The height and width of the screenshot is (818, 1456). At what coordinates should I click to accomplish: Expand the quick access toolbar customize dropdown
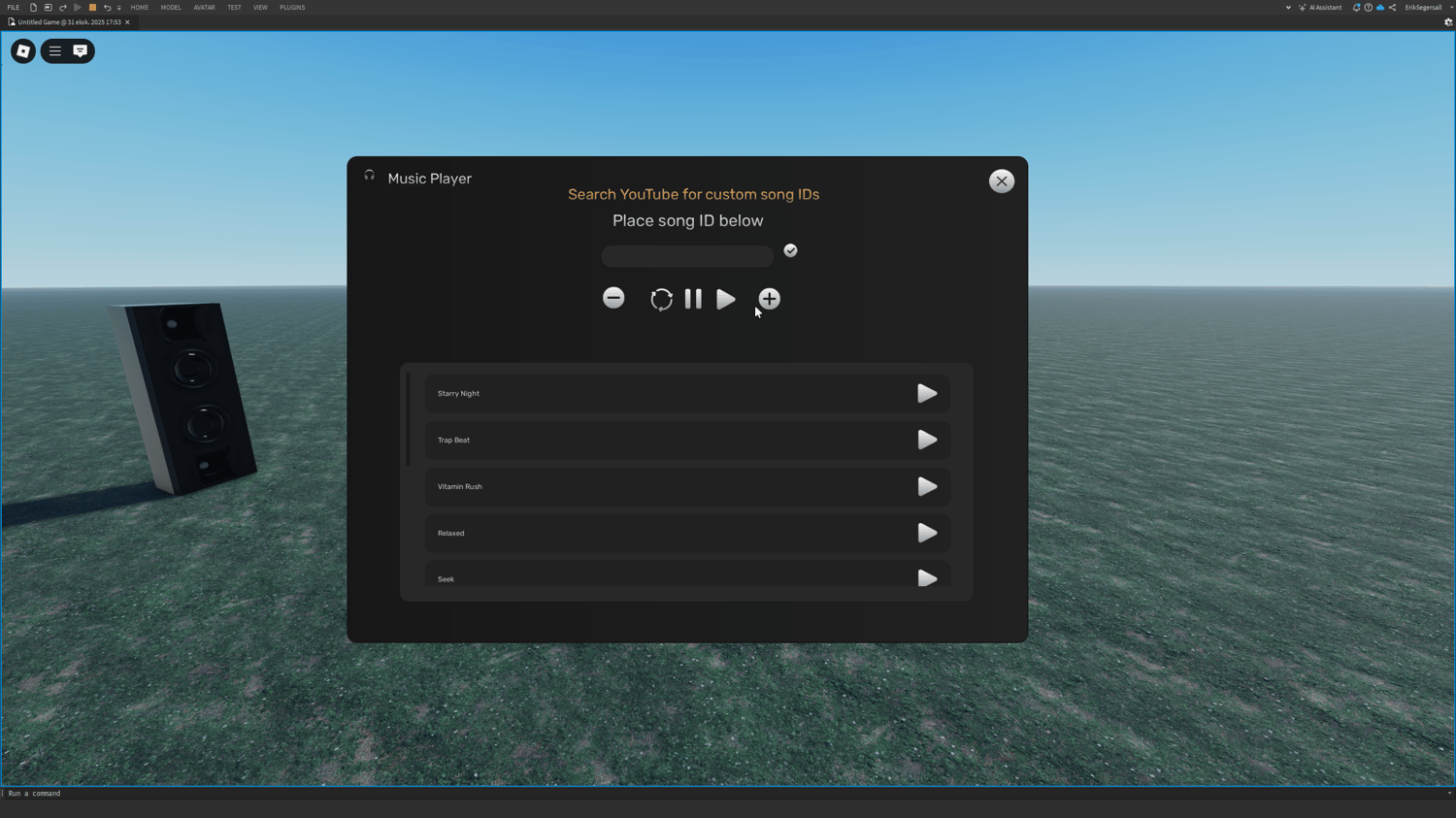[119, 8]
